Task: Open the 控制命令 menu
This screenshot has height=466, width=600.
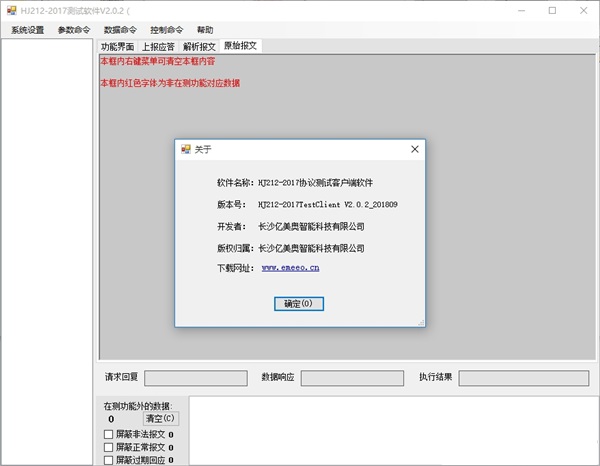Action: tap(166, 30)
